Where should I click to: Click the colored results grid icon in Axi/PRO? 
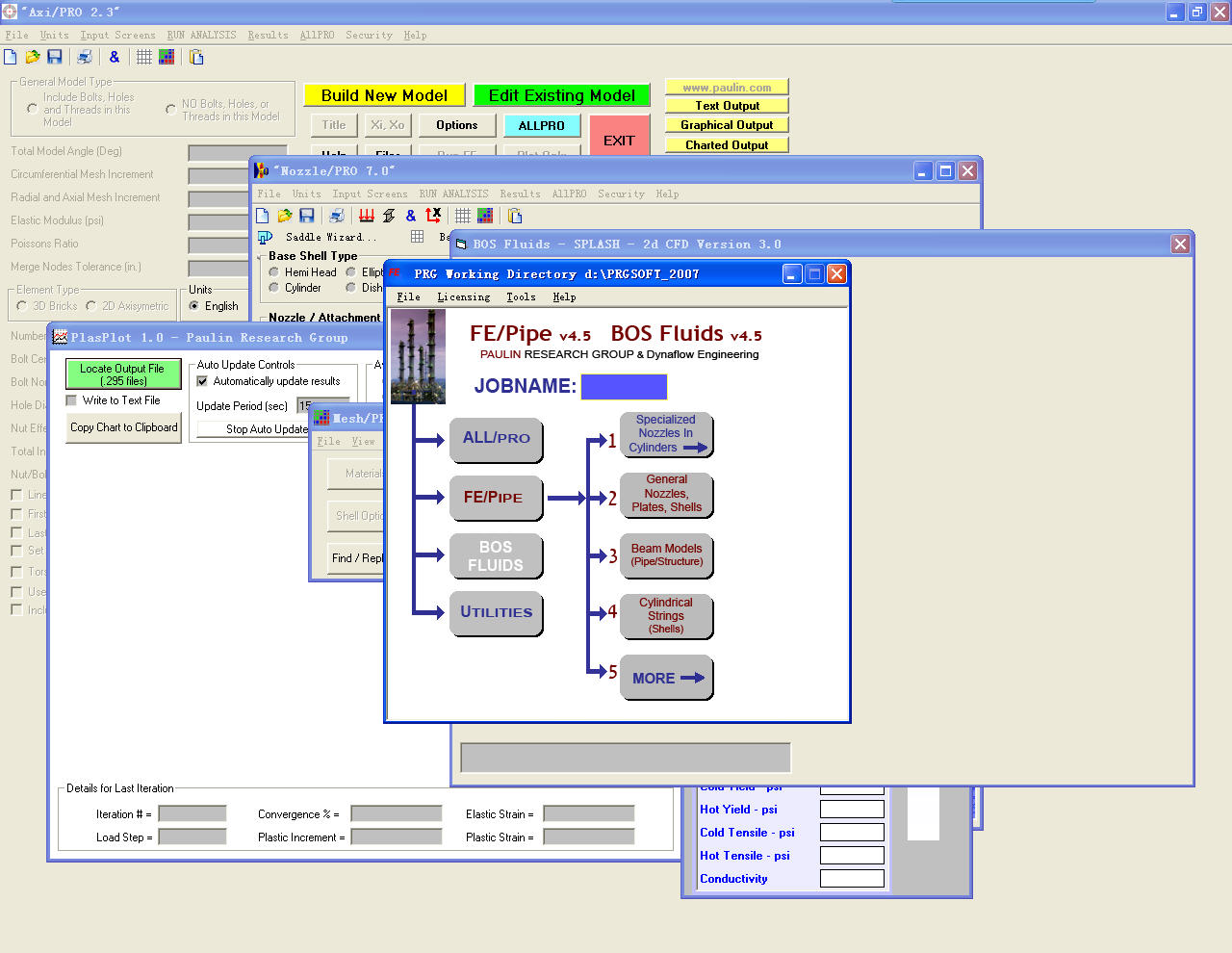[x=167, y=57]
